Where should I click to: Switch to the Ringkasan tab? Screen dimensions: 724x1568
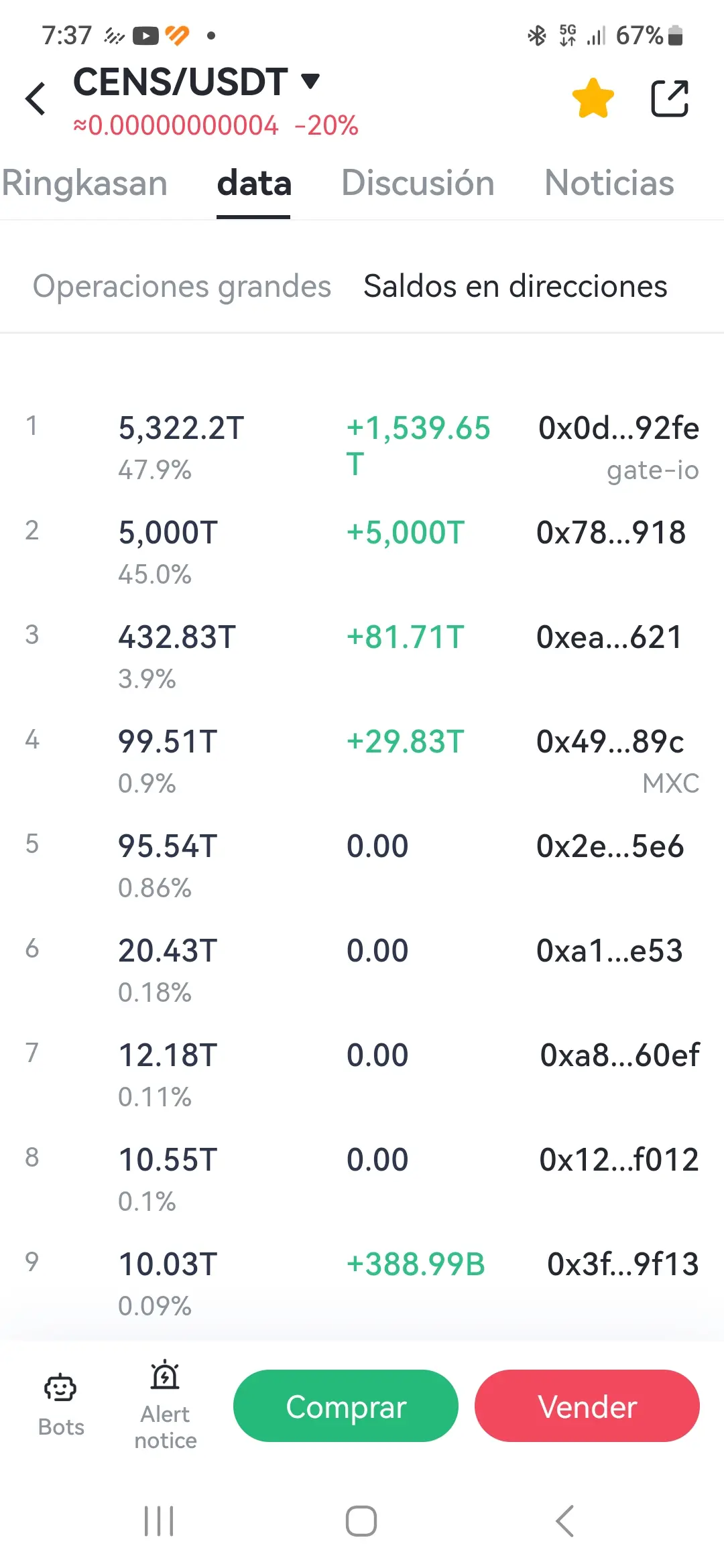point(84,183)
